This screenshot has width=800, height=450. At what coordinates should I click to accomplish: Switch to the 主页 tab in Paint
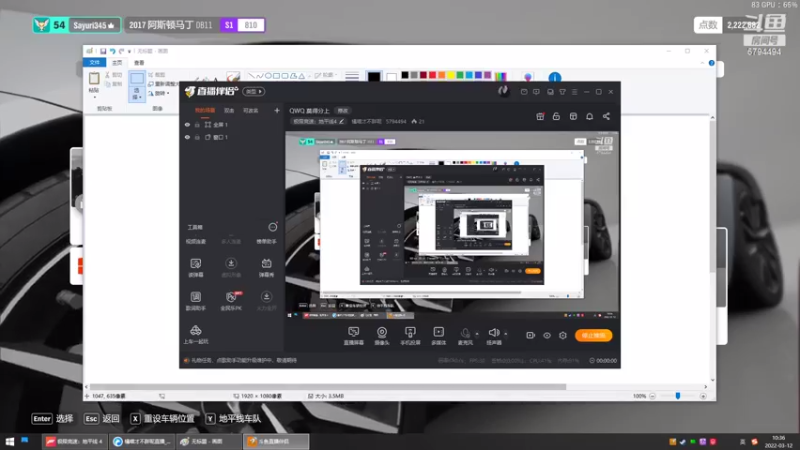pyautogui.click(x=117, y=63)
